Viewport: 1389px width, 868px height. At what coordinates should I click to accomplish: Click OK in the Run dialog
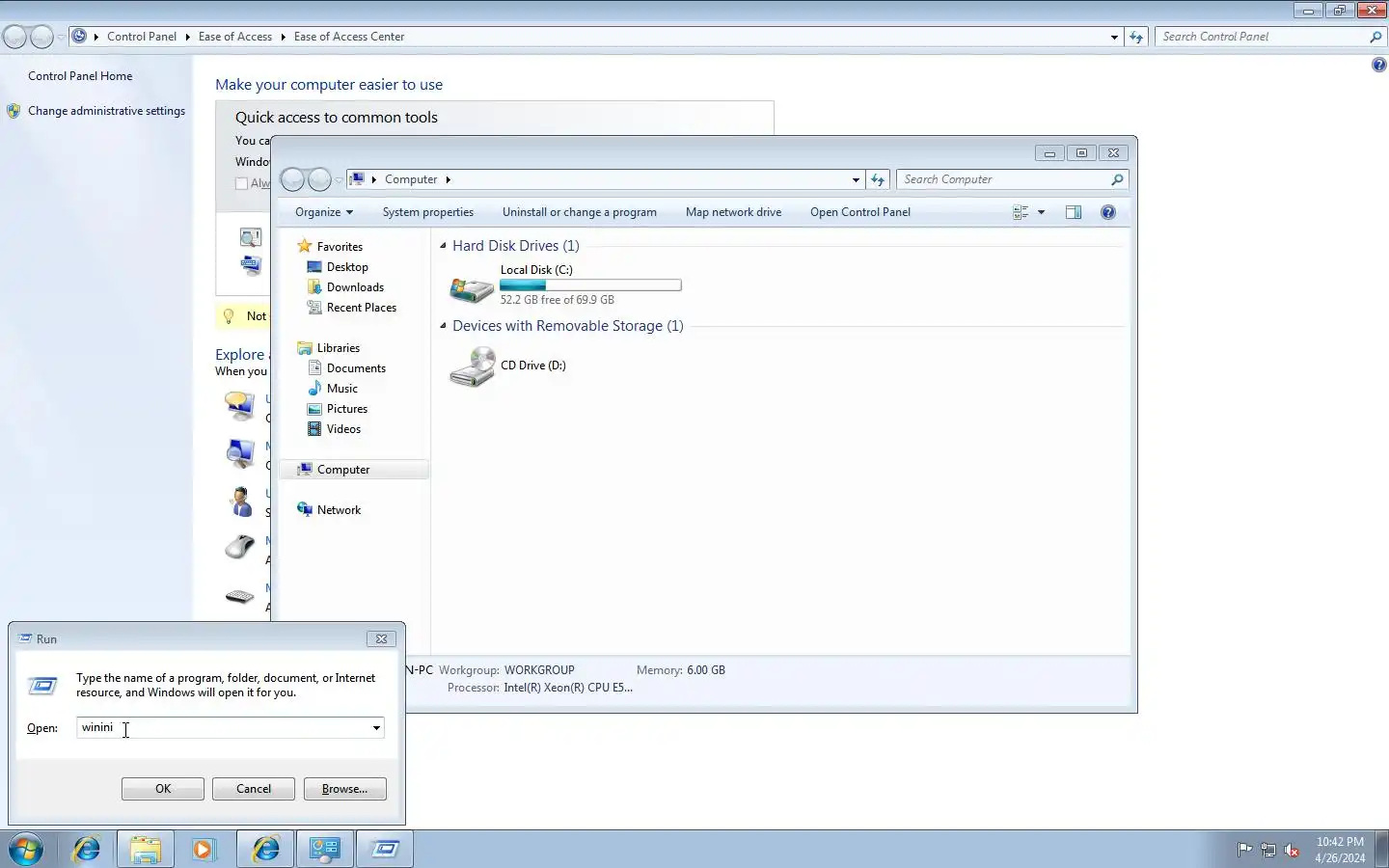[163, 789]
